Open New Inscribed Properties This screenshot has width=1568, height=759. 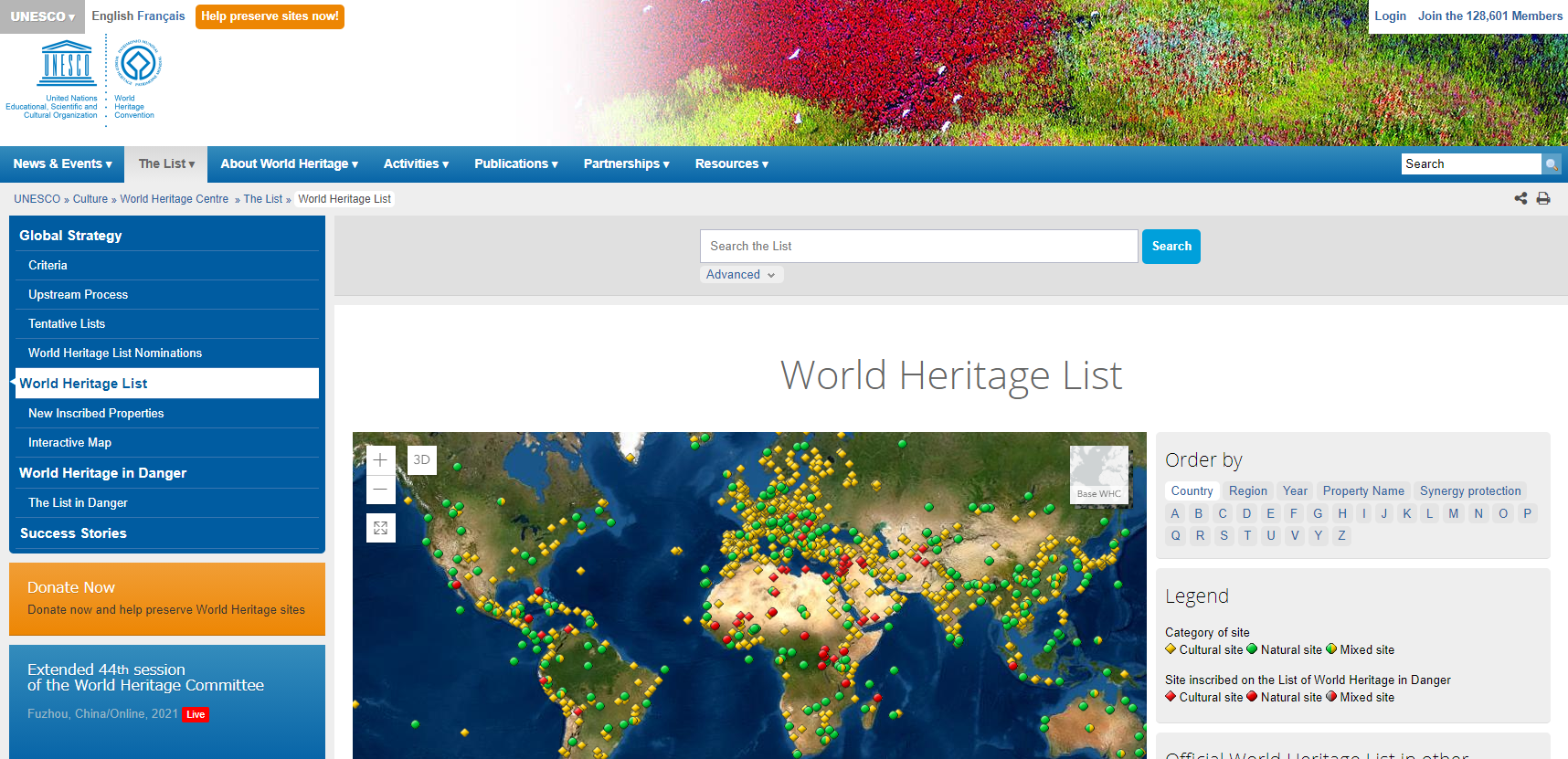point(166,414)
